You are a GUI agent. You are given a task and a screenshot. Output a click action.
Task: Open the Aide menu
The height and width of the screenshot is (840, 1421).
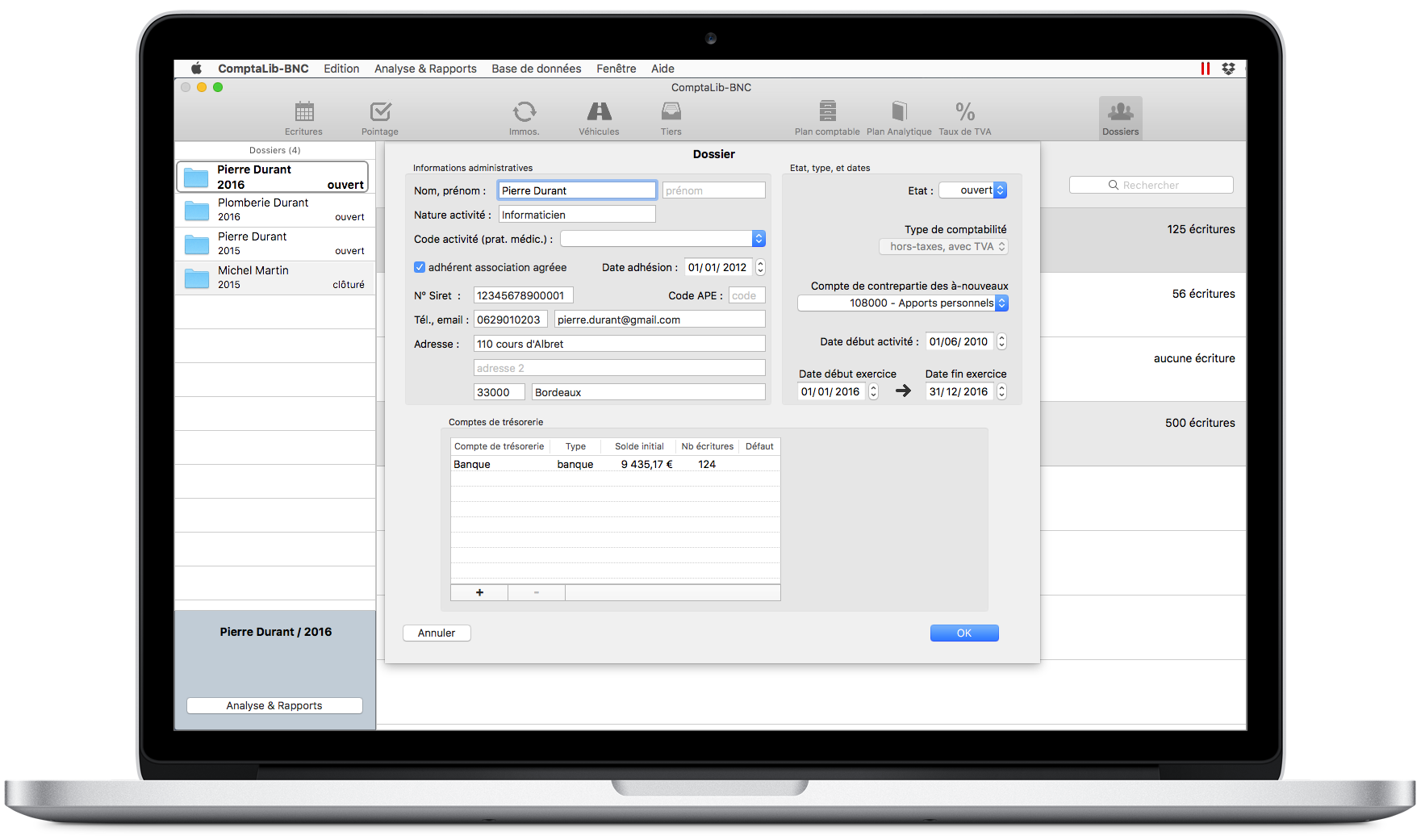tap(662, 69)
